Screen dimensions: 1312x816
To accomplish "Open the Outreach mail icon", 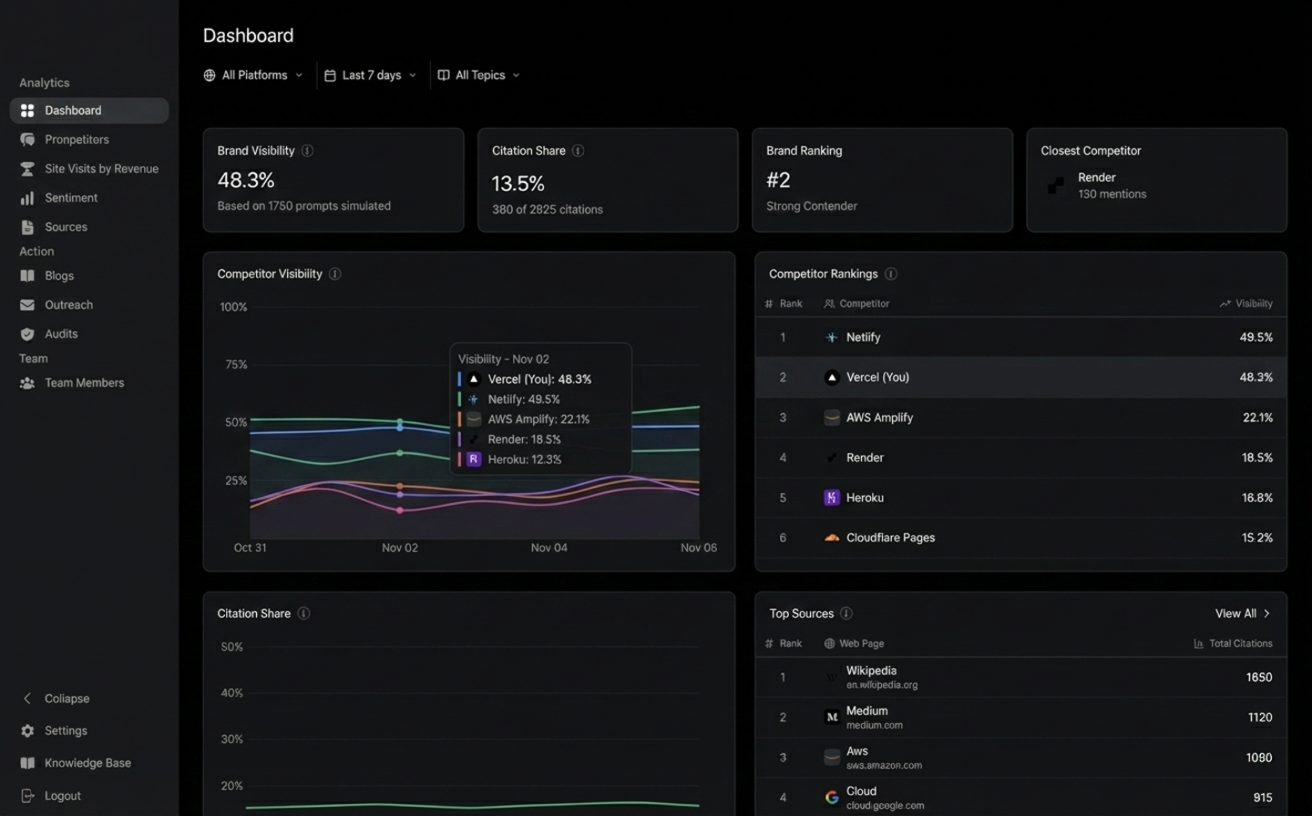I will click(x=27, y=304).
